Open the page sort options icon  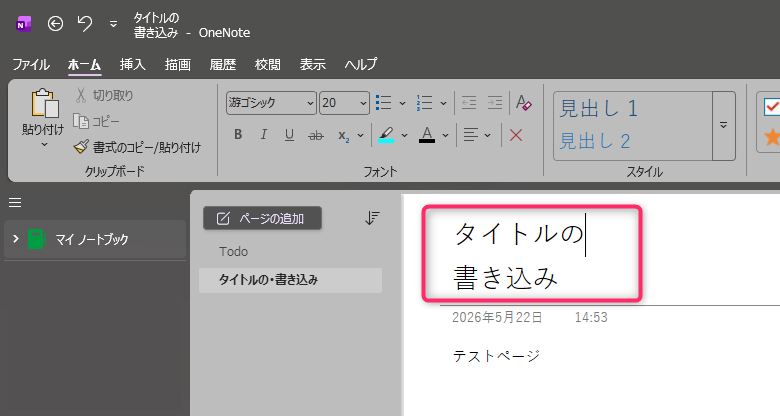click(x=372, y=218)
